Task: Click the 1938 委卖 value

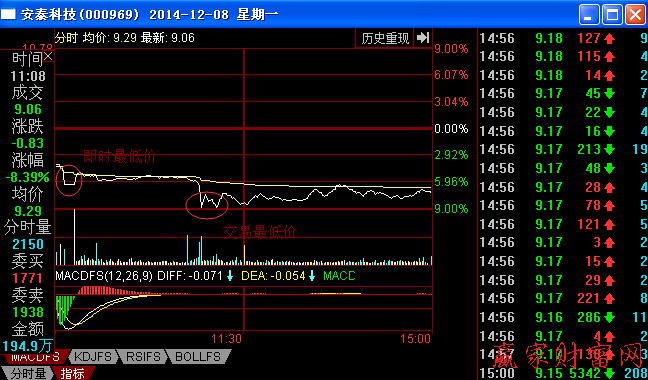Action: click(x=28, y=311)
